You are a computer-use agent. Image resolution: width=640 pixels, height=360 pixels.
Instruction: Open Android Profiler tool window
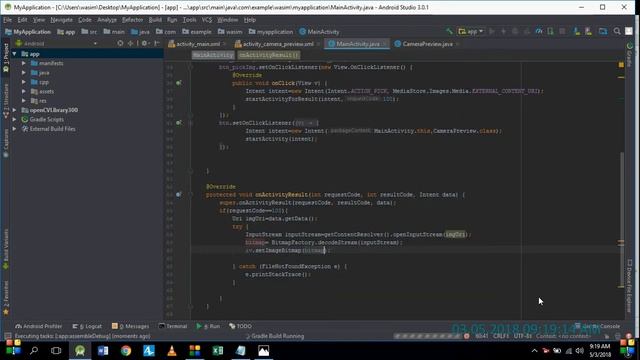pos(38,326)
